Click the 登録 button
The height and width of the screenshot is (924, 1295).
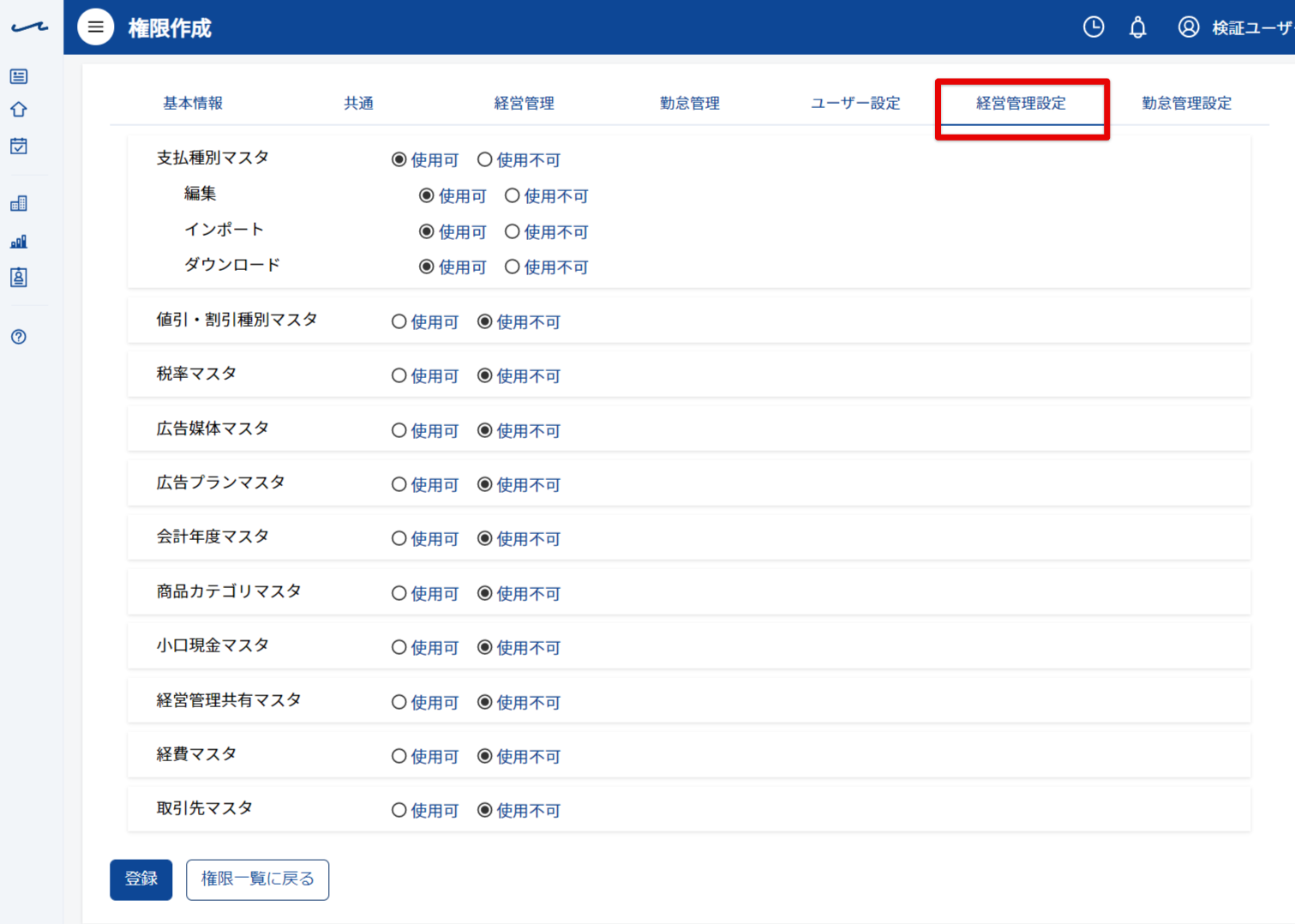click(x=141, y=879)
